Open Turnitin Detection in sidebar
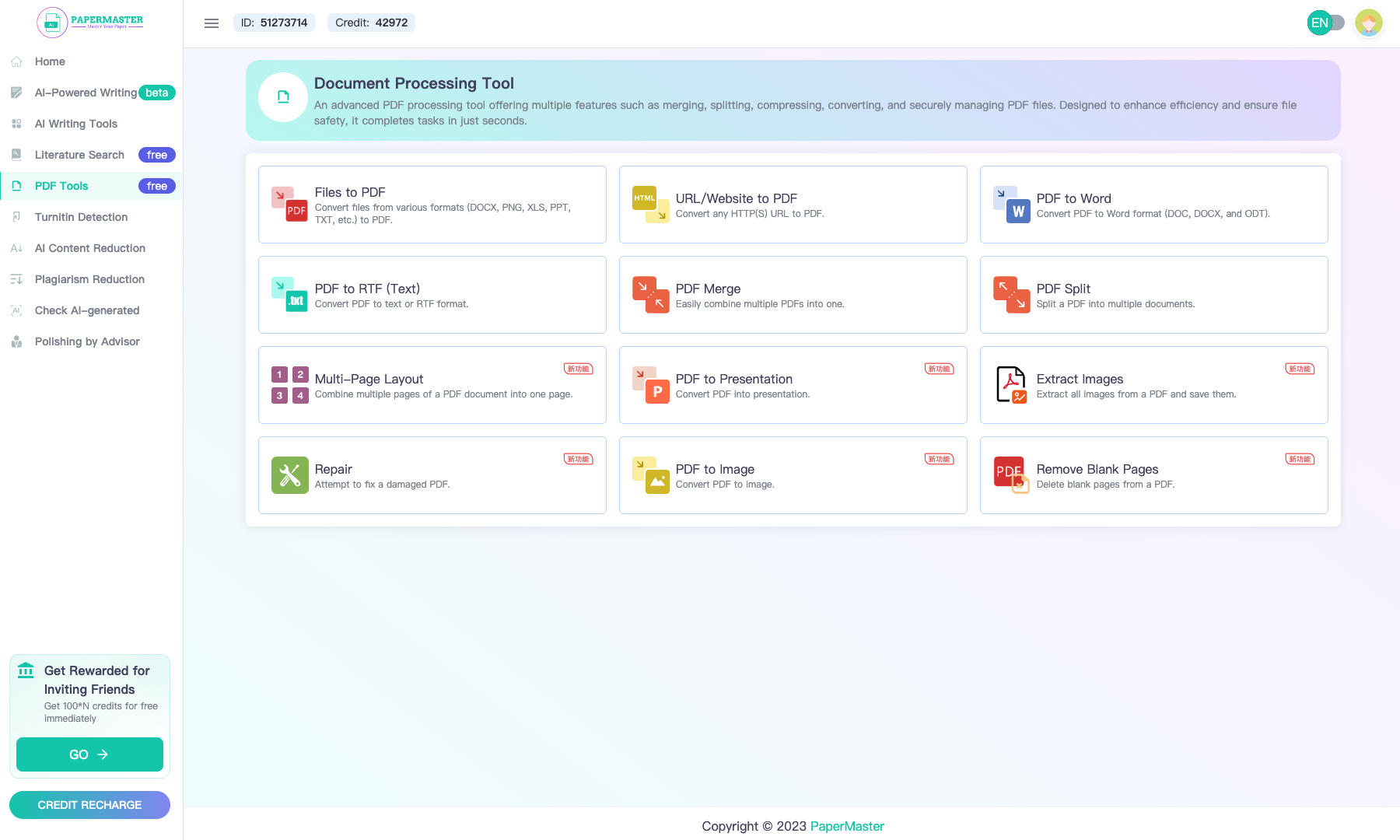1400x840 pixels. pyautogui.click(x=81, y=217)
